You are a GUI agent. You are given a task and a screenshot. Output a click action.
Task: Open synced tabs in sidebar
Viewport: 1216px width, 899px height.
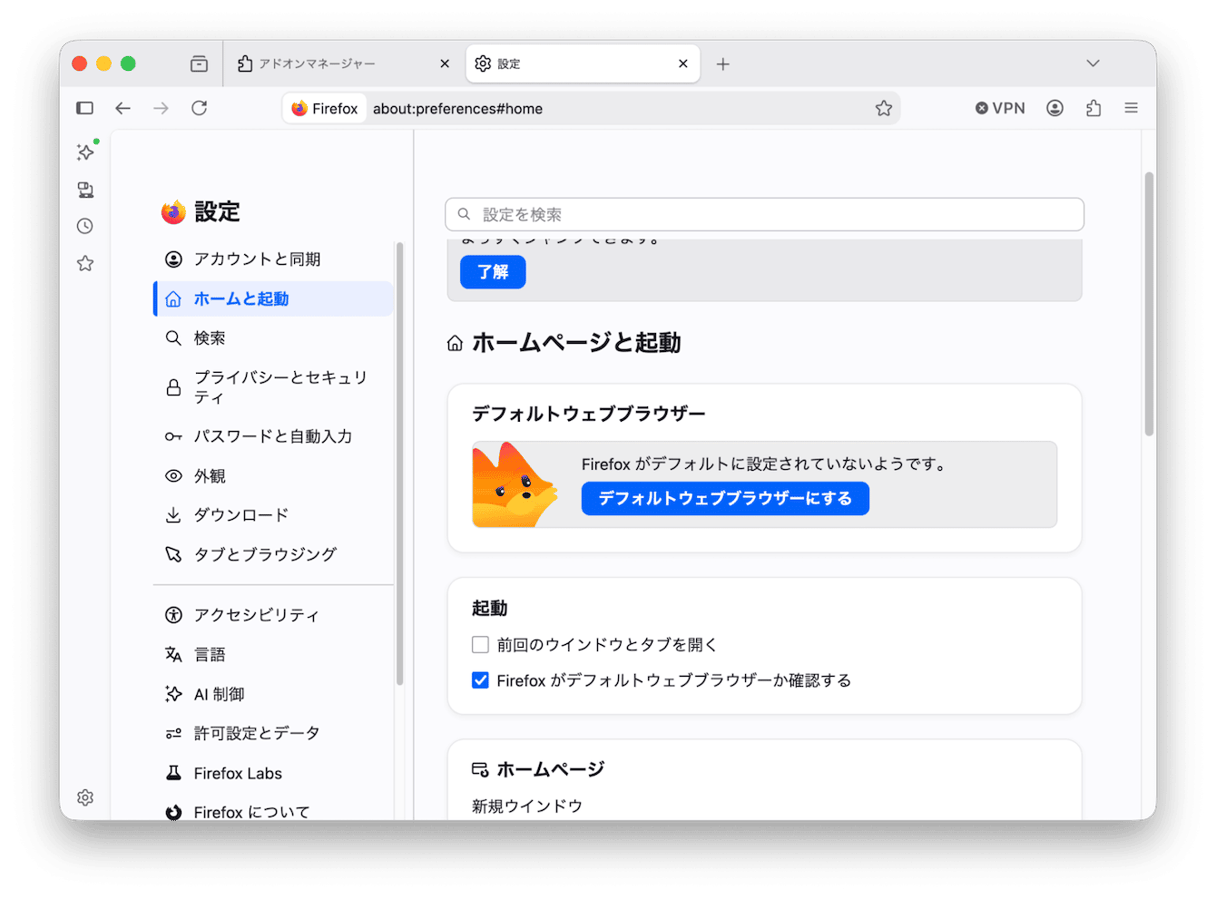[x=86, y=190]
